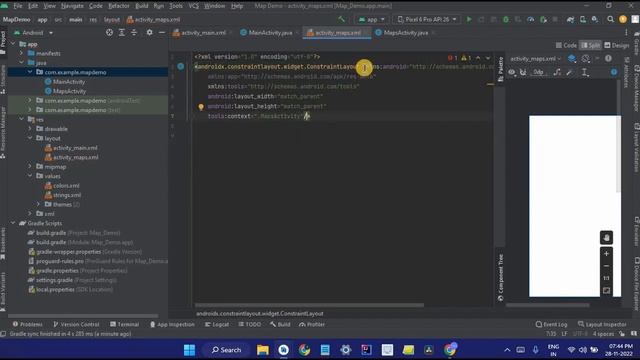Screen dimensions: 640x360
Task: Toggle autoconnect magnet icon
Action: click(523, 72)
